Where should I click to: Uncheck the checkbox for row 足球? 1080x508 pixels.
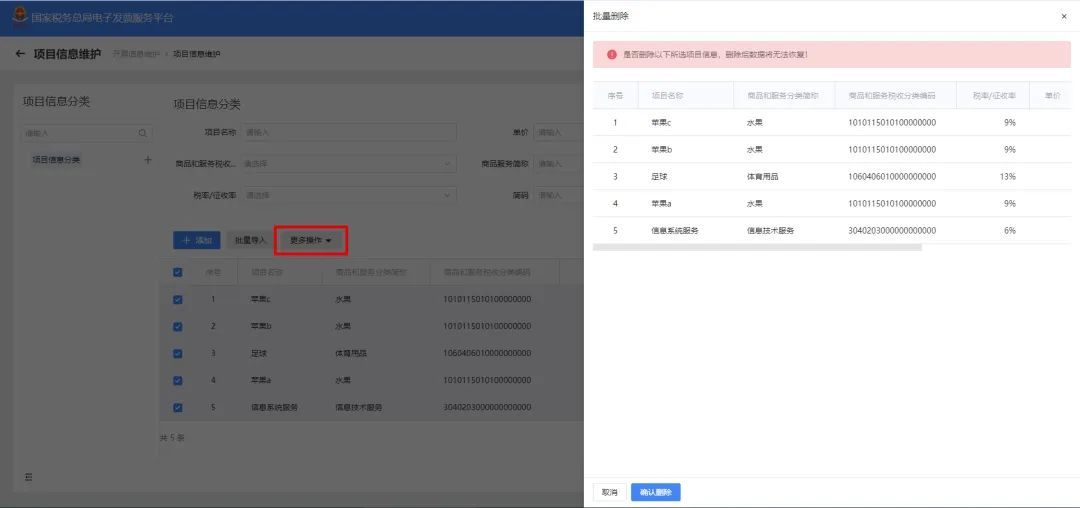178,353
